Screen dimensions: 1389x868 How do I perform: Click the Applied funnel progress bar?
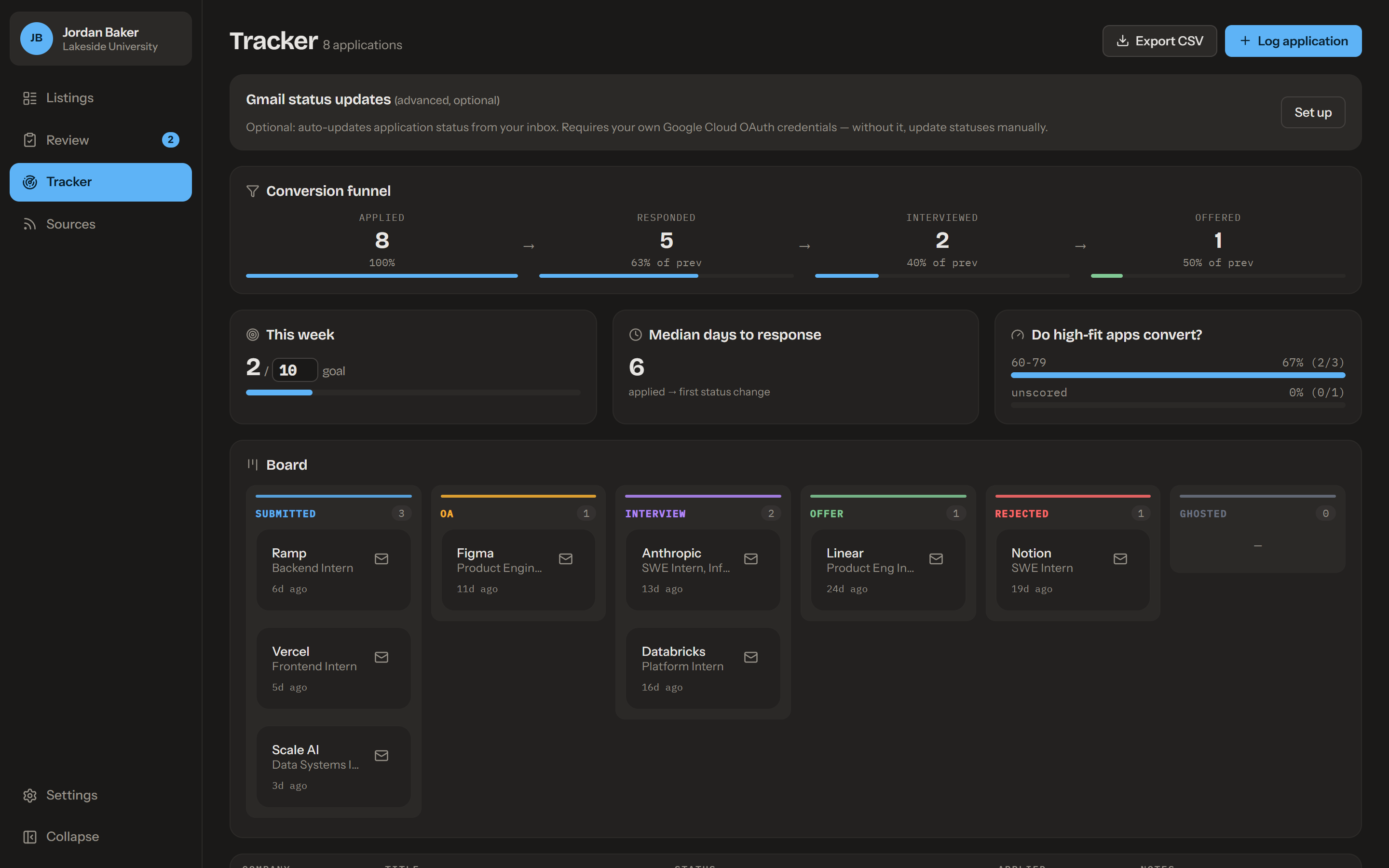point(381,276)
